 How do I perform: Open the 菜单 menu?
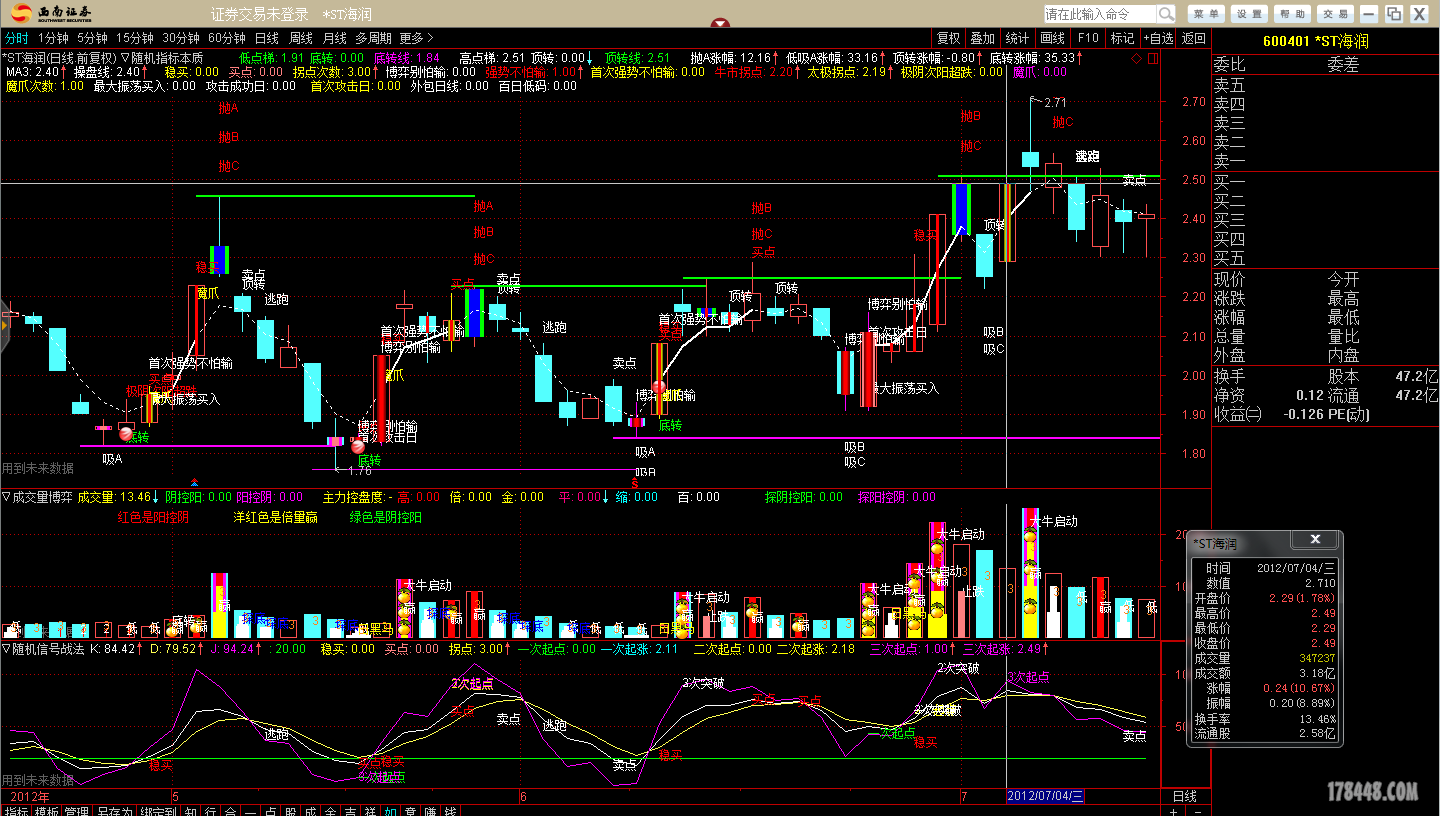coord(1207,14)
